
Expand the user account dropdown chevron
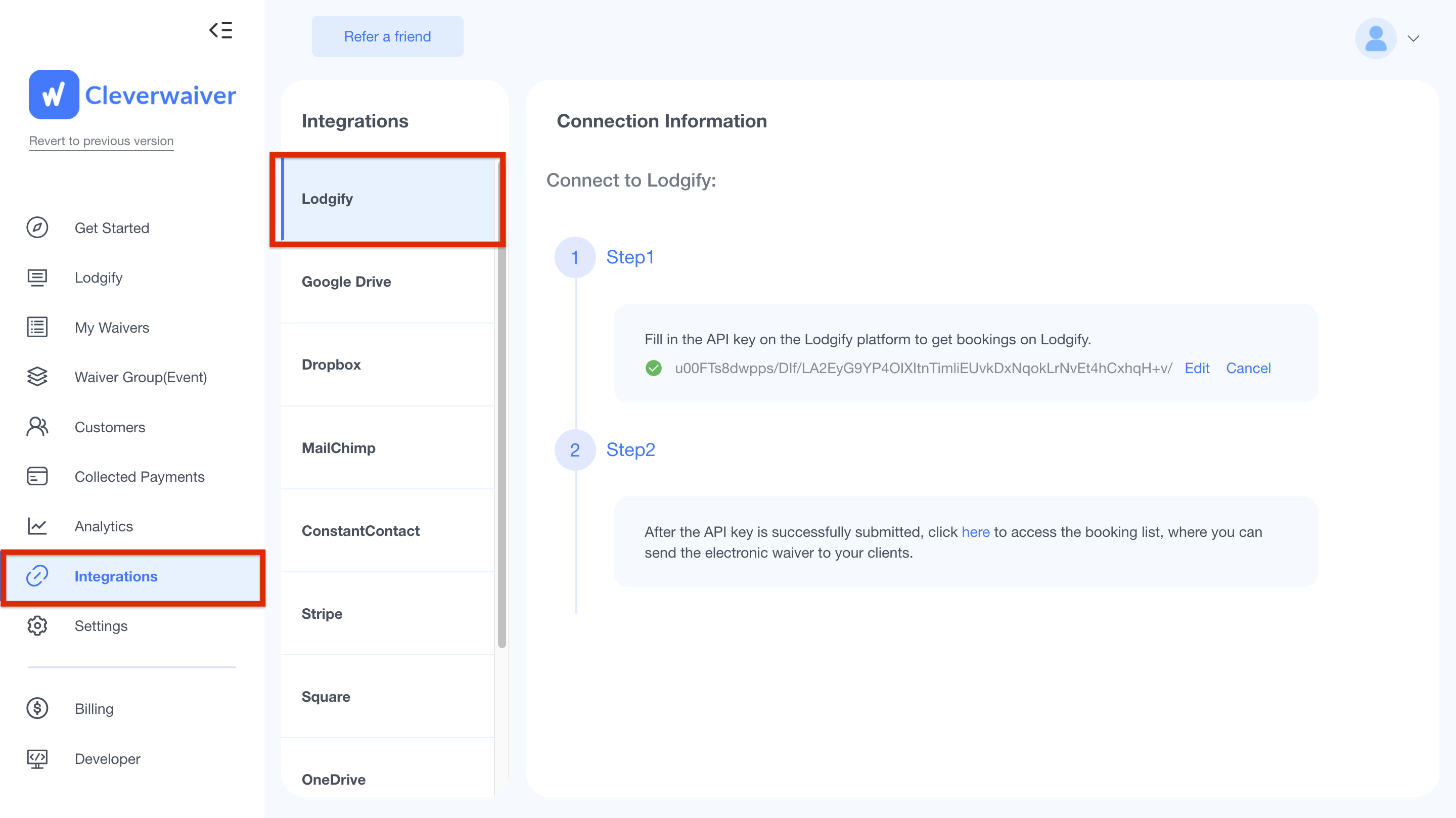point(1413,38)
